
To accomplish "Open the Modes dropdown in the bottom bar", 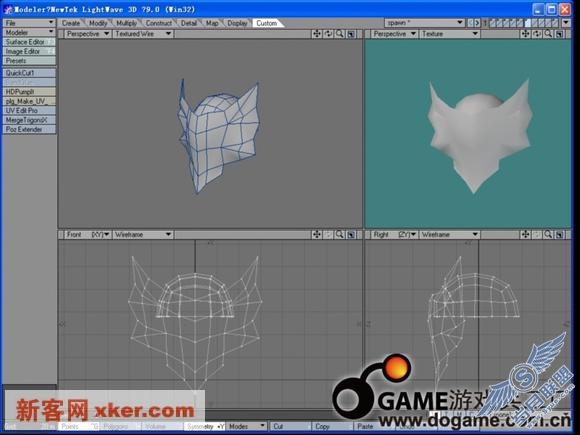I will [x=246, y=426].
